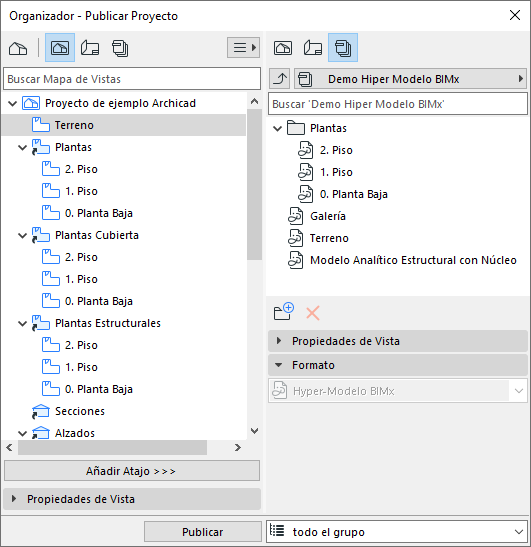The image size is (531, 547).
Task: Select the Plantas folder in publisher set
Action: 328,128
